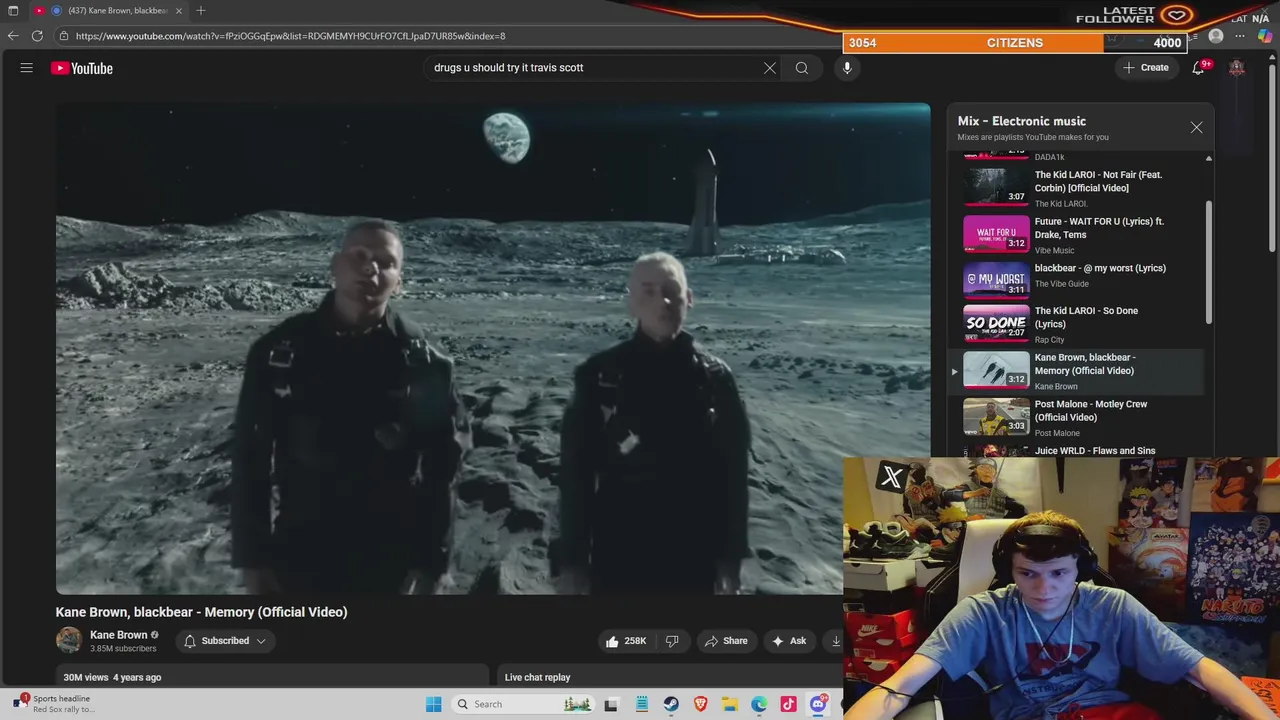Viewport: 1280px width, 720px height.
Task: Reload the page with the refresh icon
Action: pos(37,36)
